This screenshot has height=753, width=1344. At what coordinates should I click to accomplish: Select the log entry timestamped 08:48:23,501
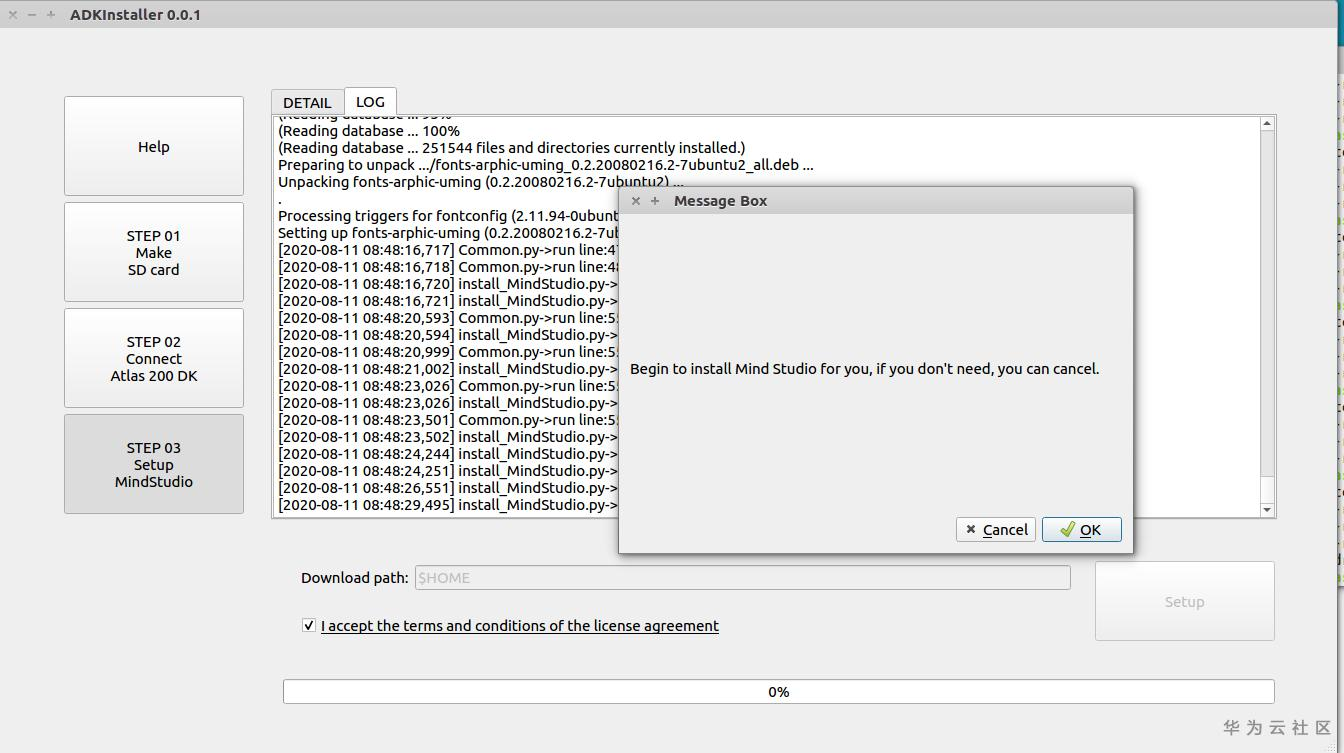point(448,420)
